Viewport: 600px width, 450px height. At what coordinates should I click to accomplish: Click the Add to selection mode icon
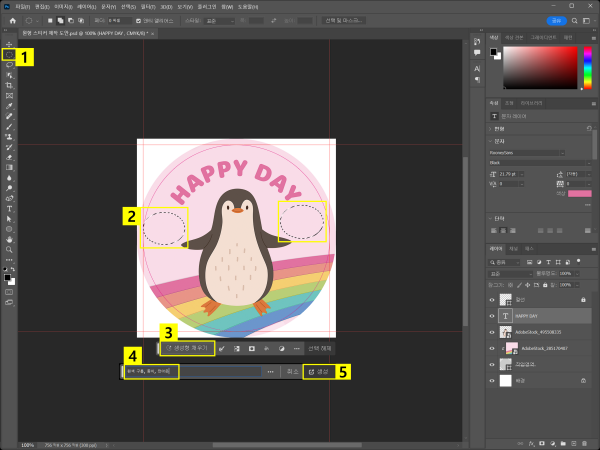pyautogui.click(x=60, y=19)
